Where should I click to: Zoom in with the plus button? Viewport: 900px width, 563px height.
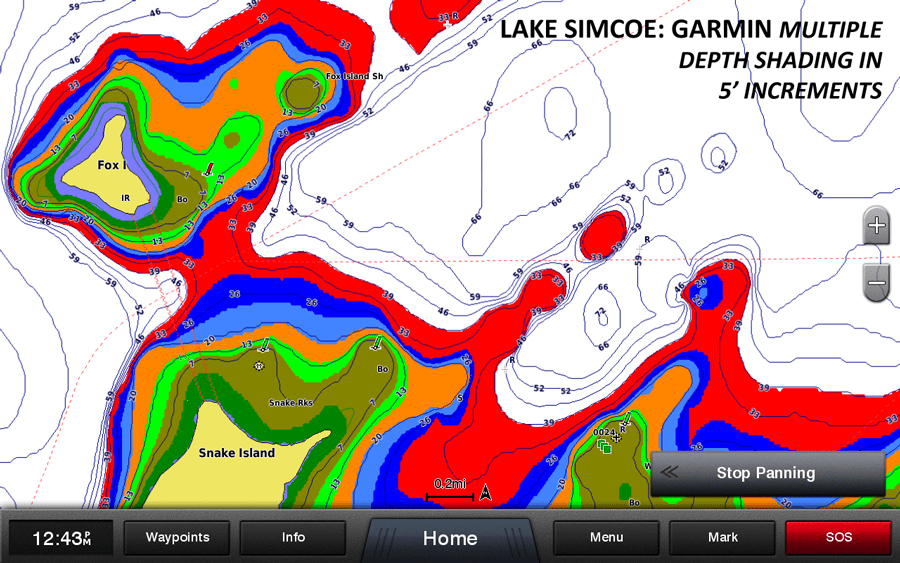pos(876,225)
